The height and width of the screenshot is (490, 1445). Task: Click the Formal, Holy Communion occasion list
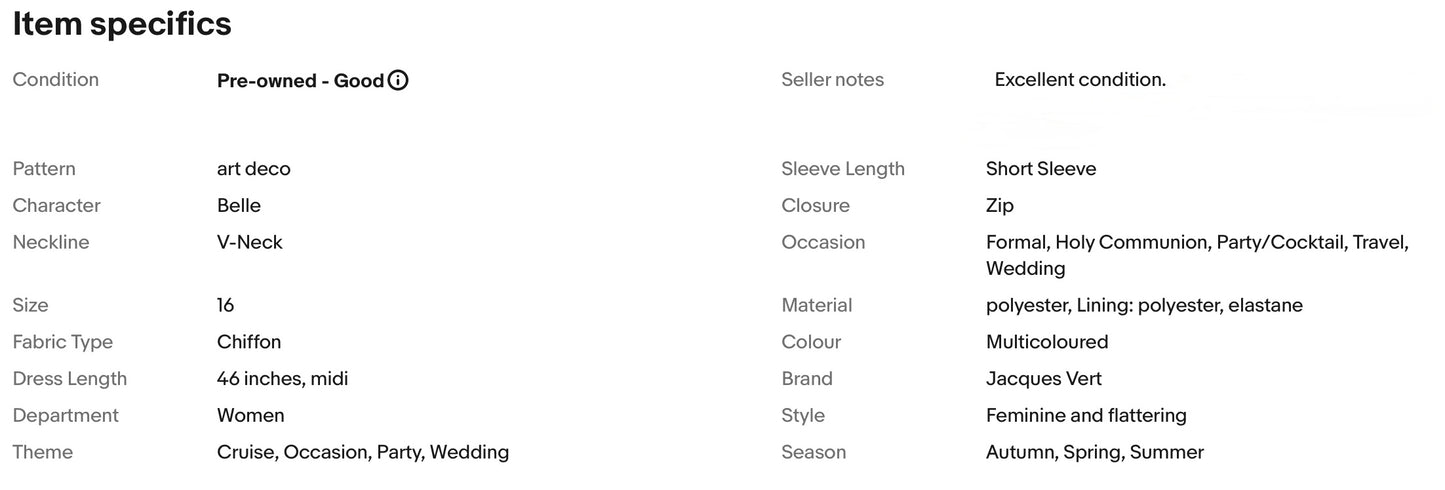coord(1198,255)
